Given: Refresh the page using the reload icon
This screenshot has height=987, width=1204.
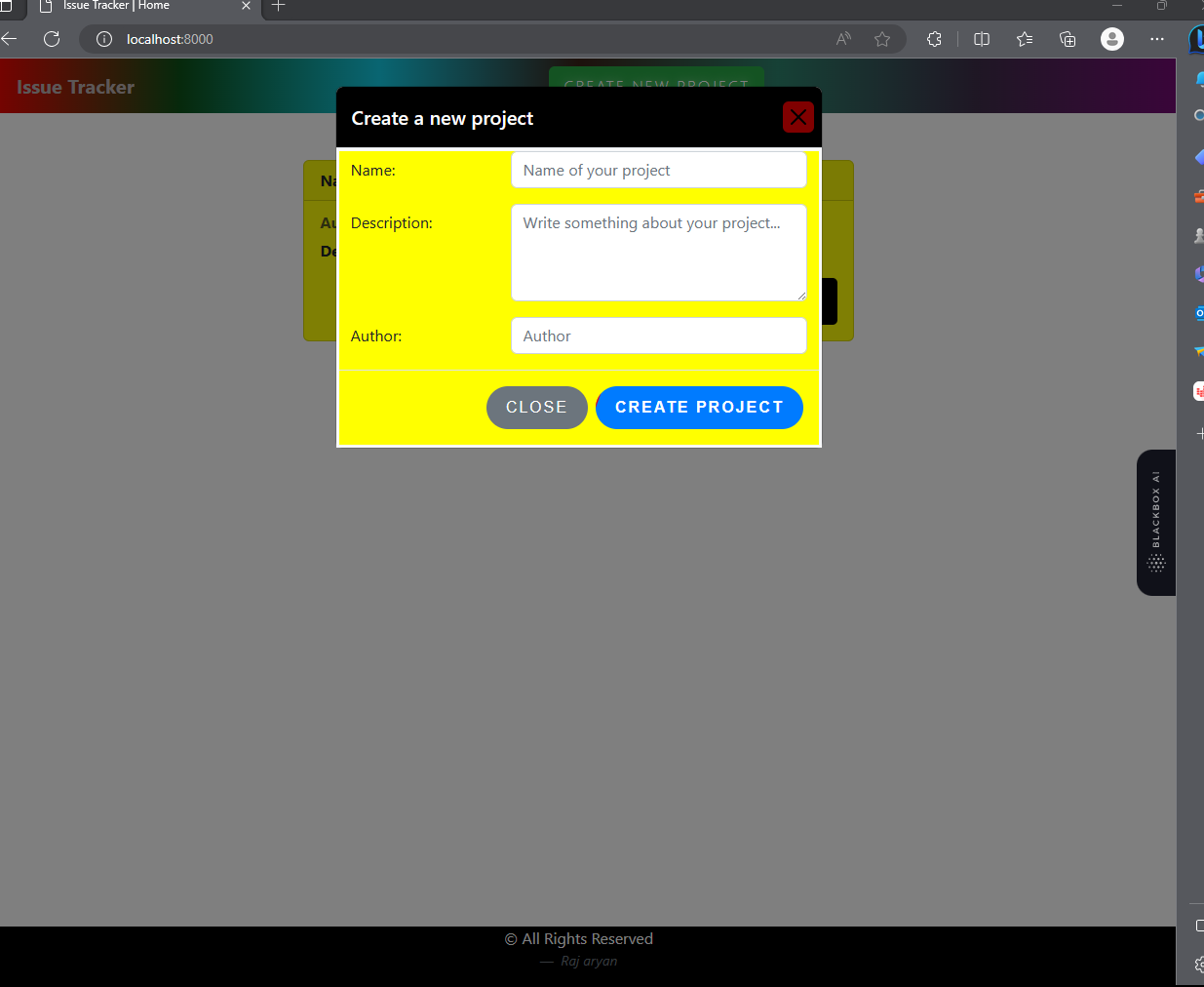Looking at the screenshot, I should [x=52, y=39].
